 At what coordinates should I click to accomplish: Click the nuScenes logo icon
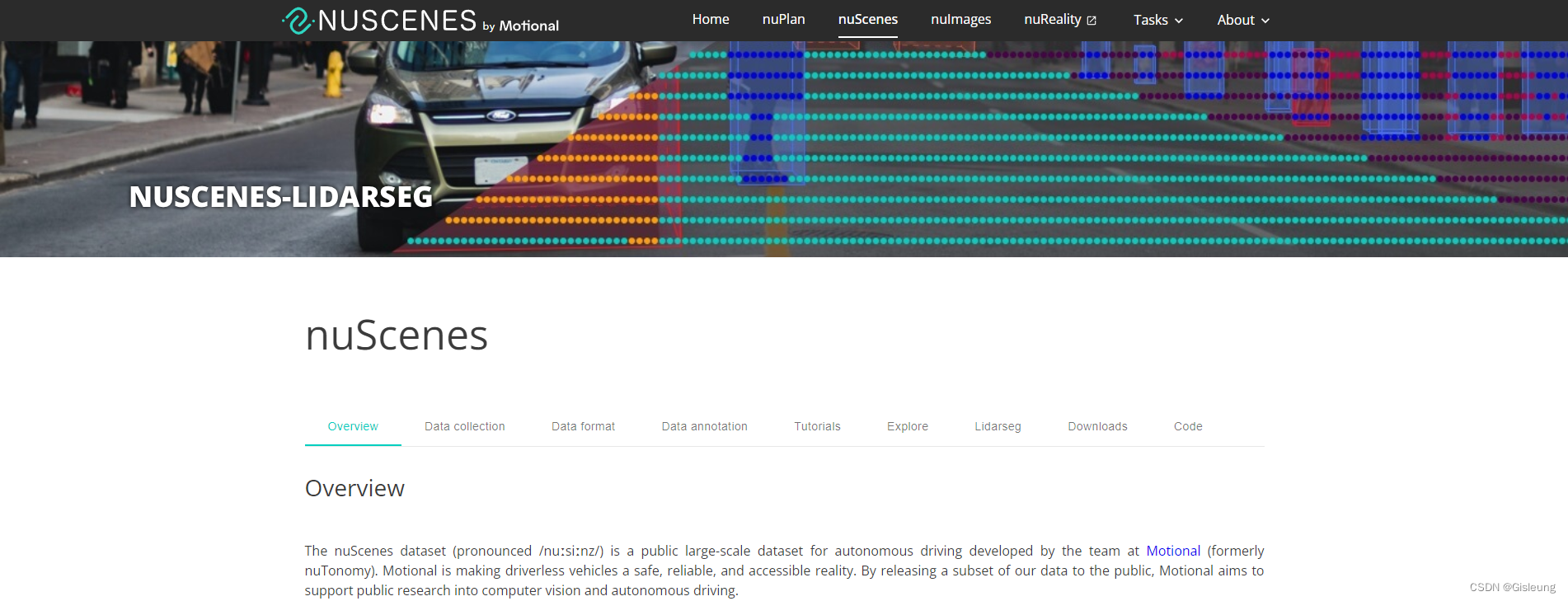click(298, 21)
